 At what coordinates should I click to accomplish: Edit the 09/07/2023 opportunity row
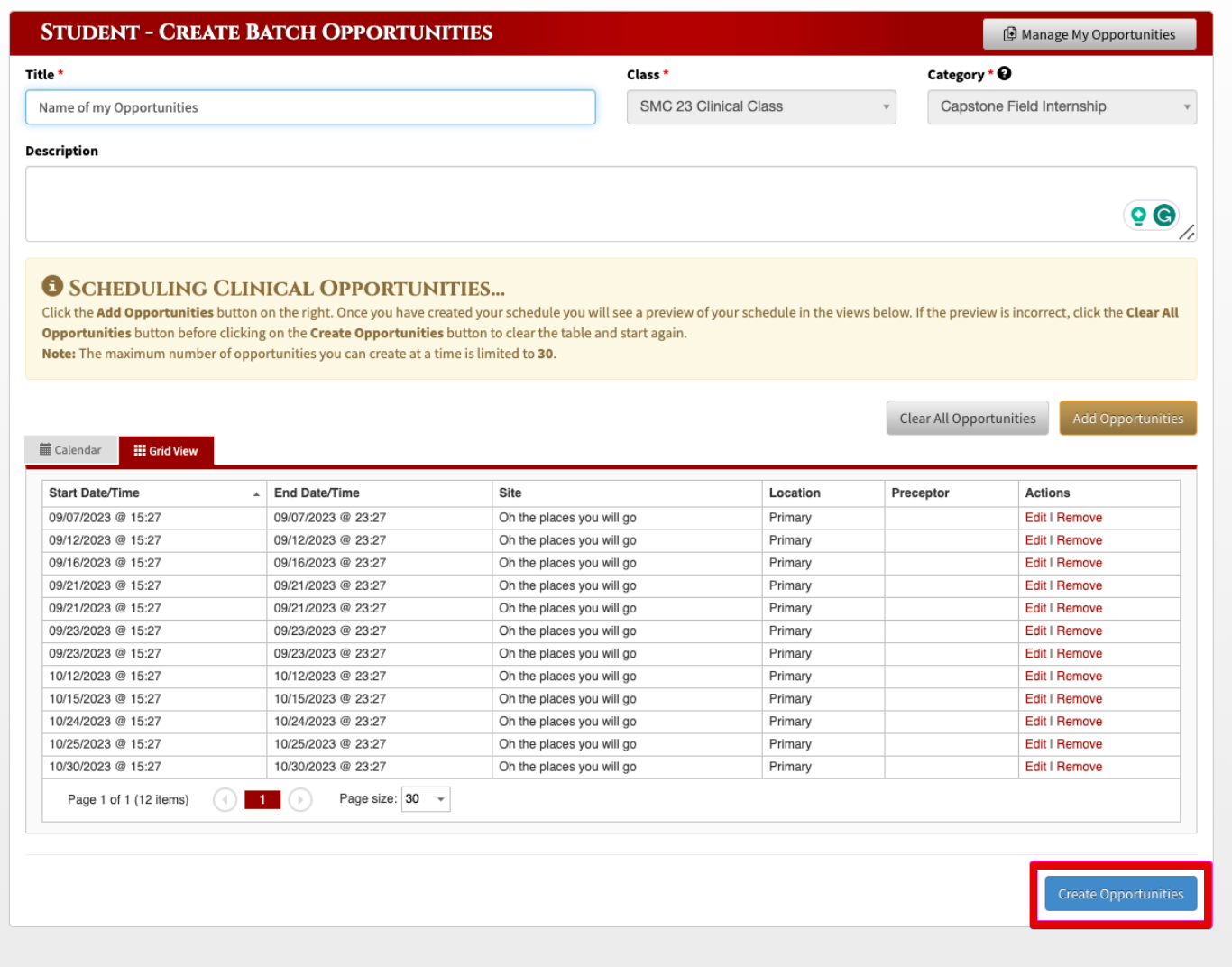pos(1035,518)
